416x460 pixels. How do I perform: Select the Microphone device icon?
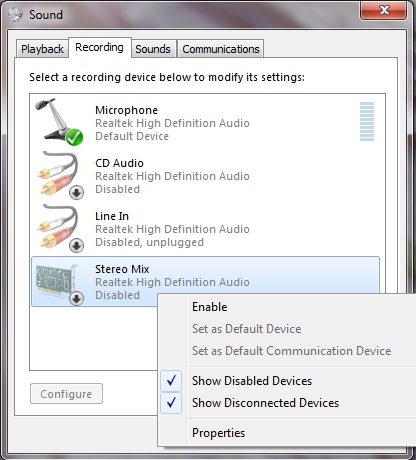tap(59, 122)
